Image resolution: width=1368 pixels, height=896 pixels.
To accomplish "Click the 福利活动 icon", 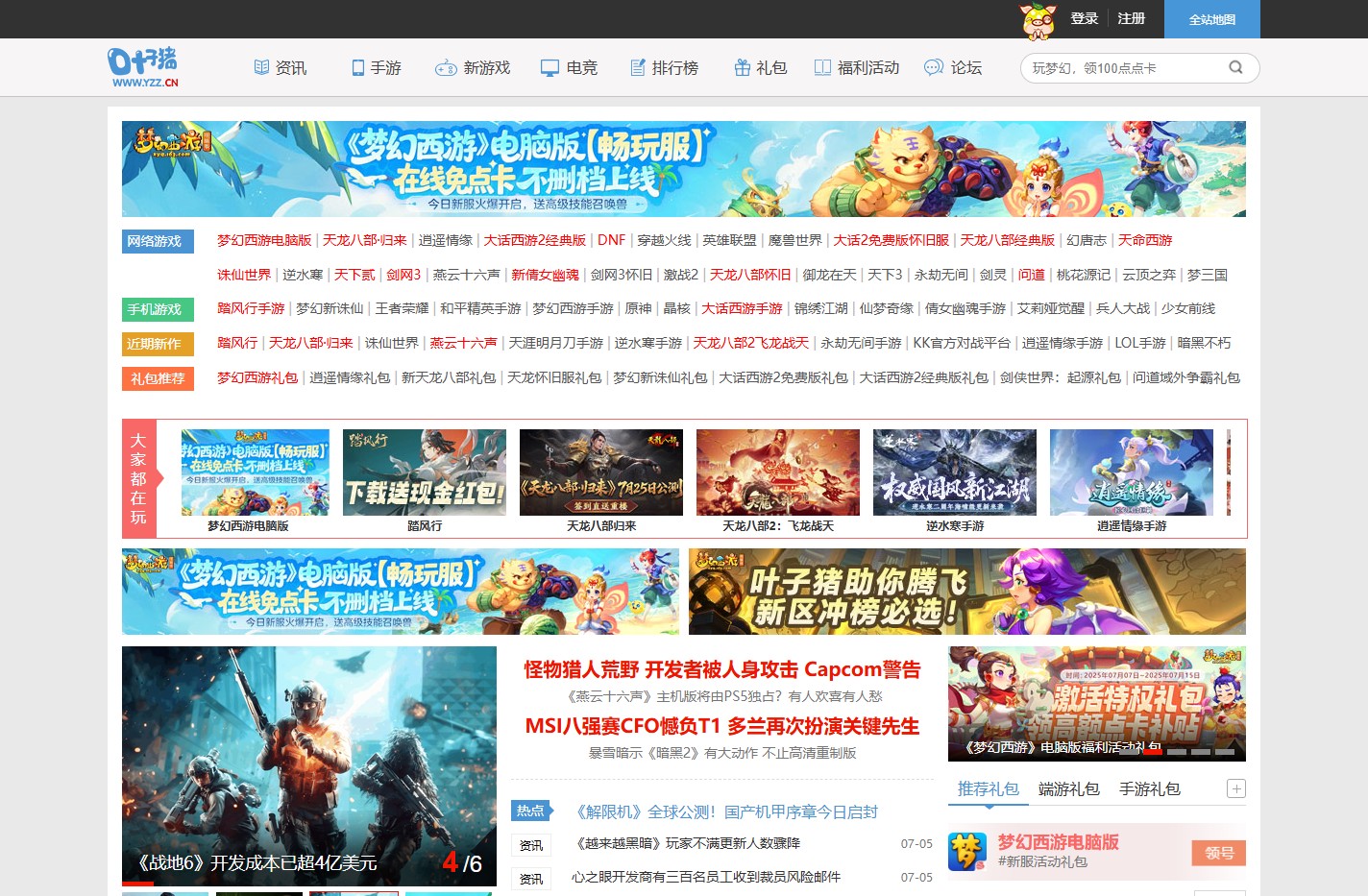I will coord(822,67).
